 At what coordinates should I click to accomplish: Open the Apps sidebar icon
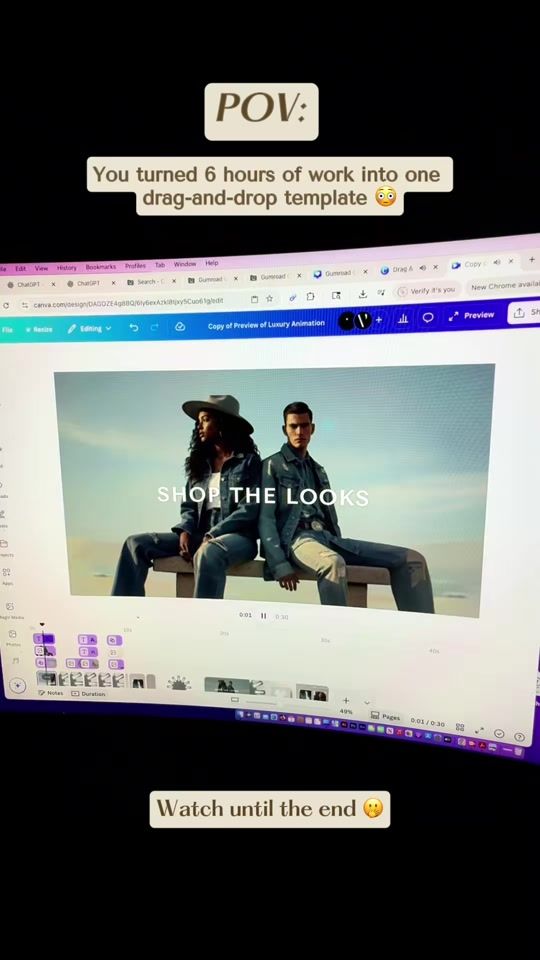[x=6, y=572]
